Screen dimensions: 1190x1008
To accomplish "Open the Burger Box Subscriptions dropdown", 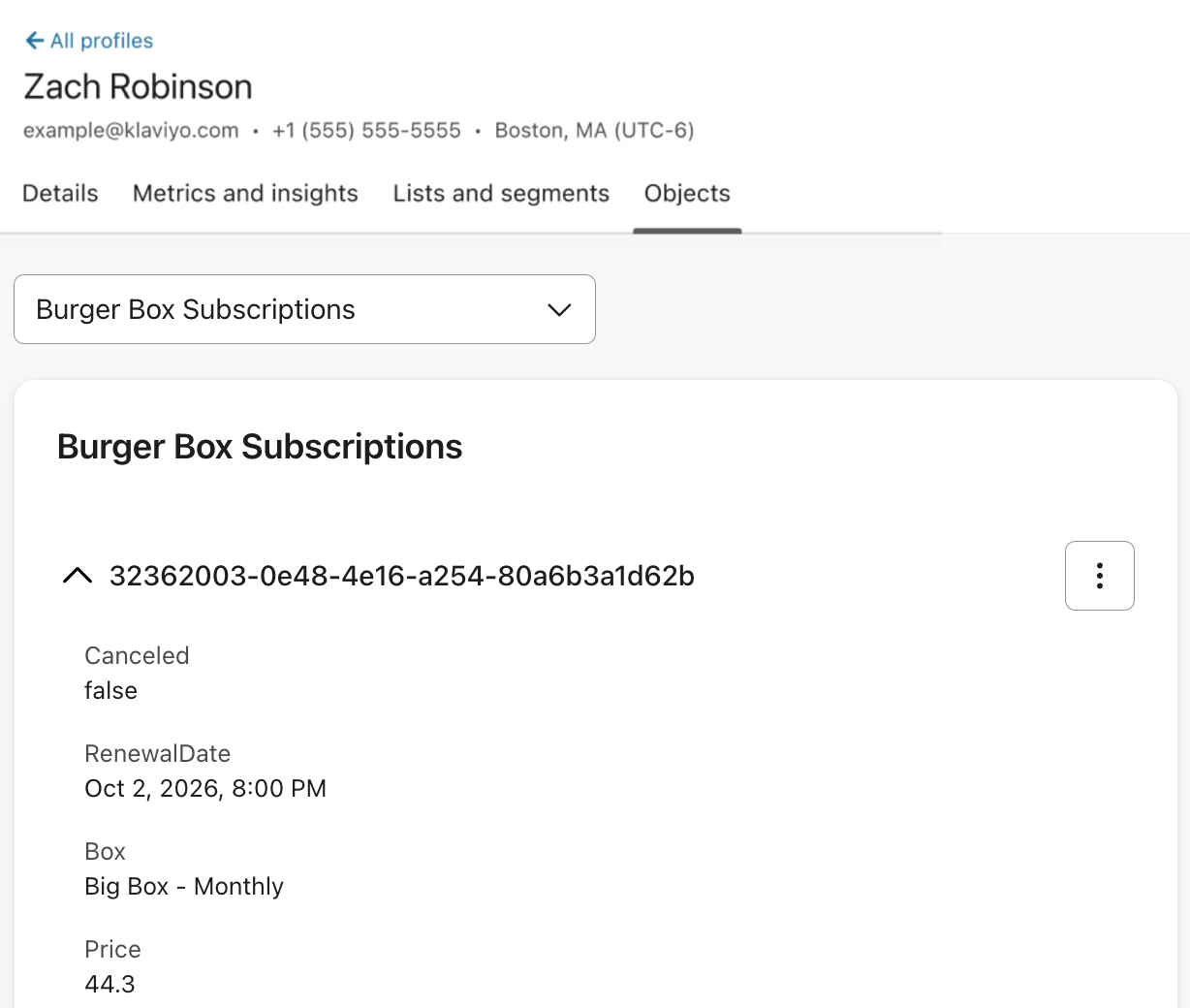I will click(x=304, y=309).
